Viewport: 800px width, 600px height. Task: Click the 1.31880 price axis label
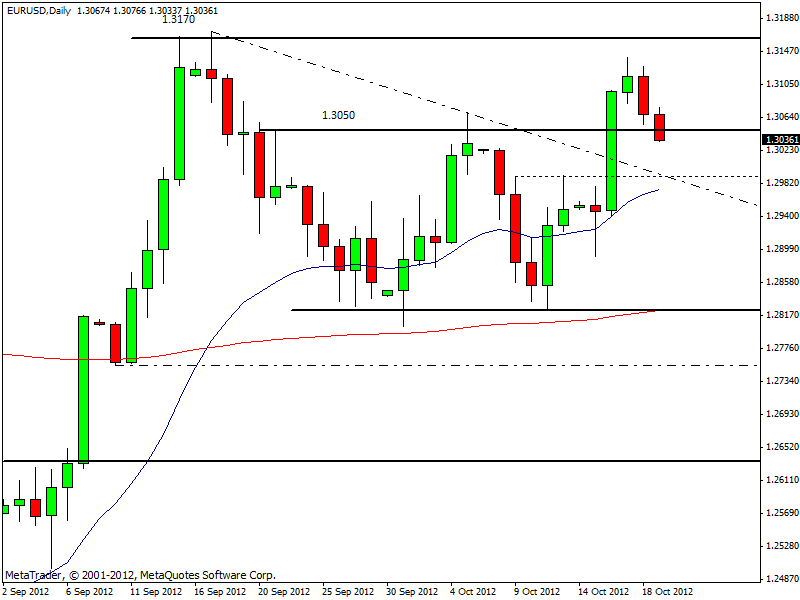click(x=780, y=18)
